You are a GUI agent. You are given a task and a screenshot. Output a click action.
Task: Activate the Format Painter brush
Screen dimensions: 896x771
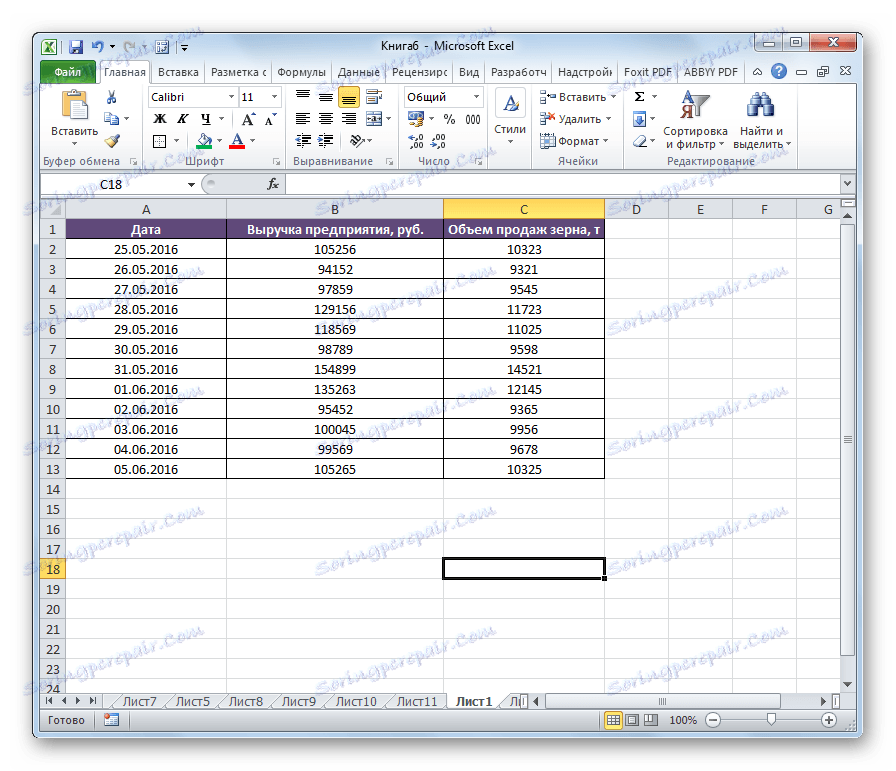click(x=112, y=141)
